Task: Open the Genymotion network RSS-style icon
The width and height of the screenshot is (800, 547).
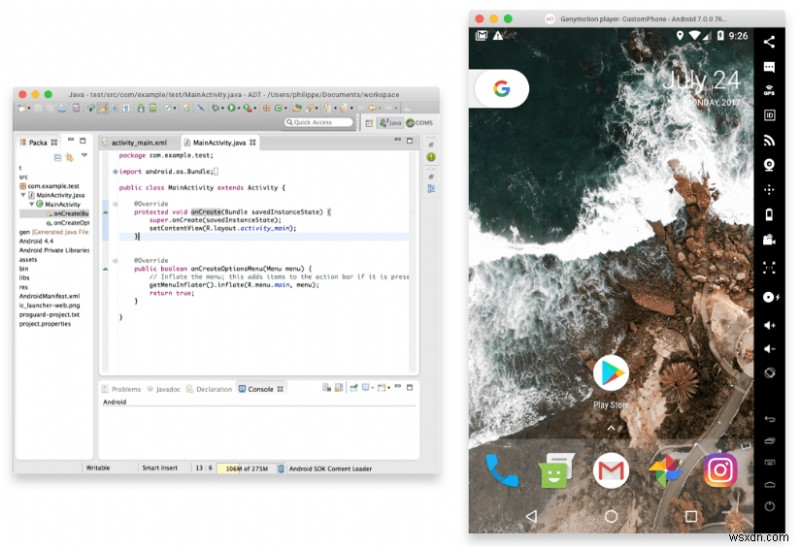Action: (769, 140)
